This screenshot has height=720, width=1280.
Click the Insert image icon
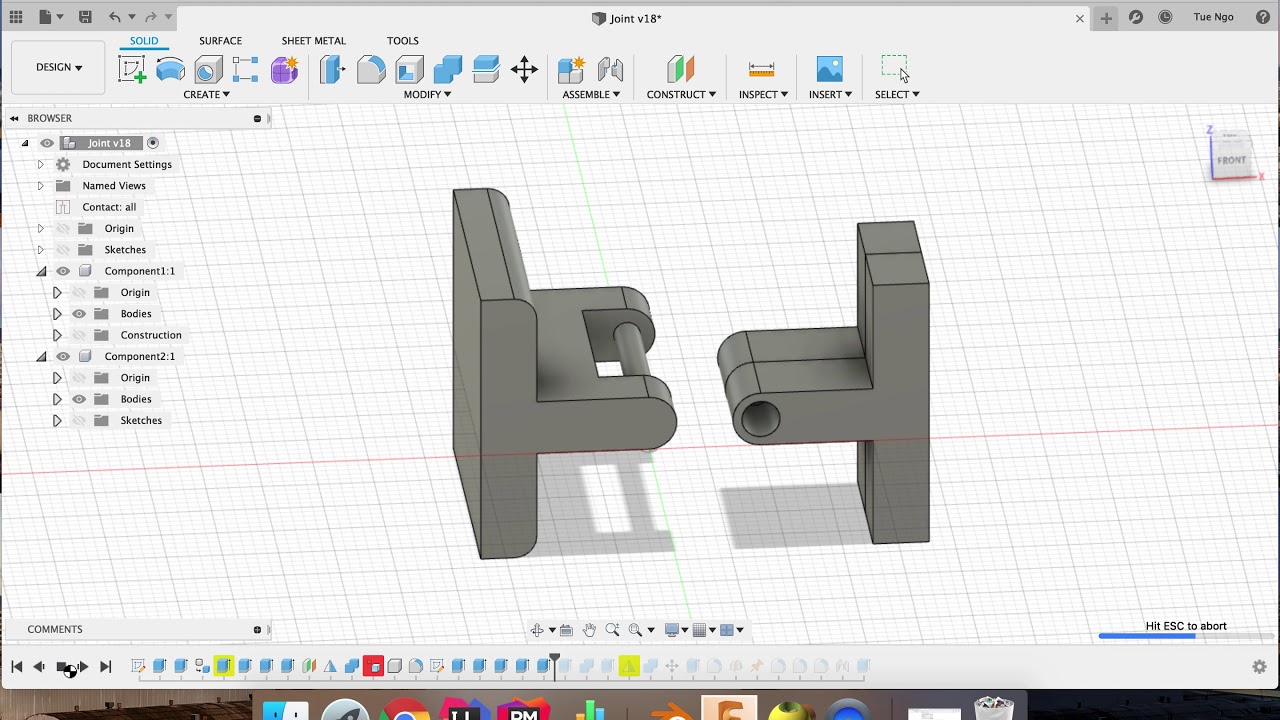coord(830,69)
